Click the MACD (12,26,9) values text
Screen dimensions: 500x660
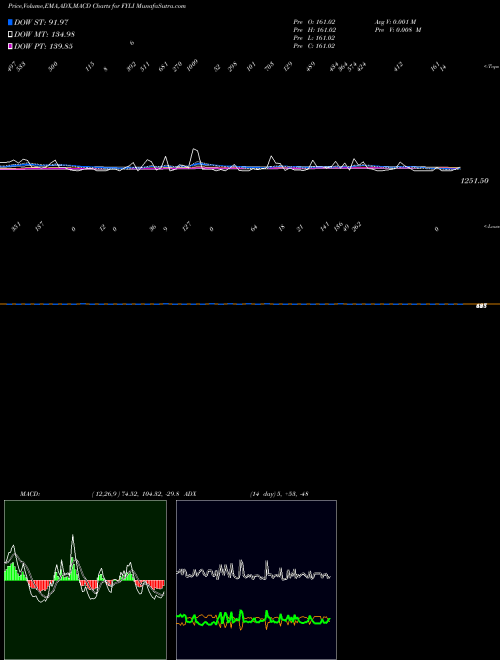[137, 494]
